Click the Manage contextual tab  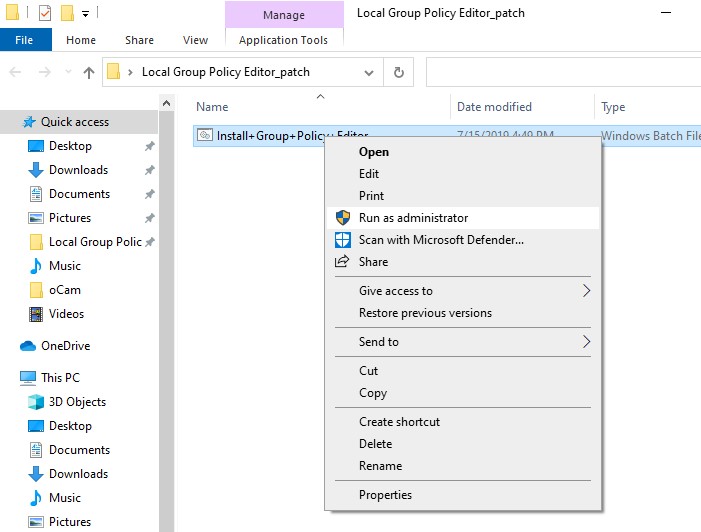284,15
